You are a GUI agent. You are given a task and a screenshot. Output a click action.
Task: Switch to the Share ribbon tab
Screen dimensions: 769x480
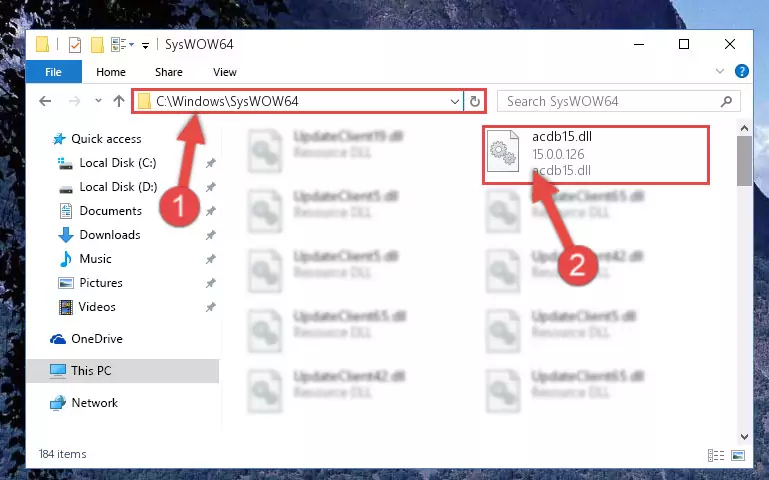pyautogui.click(x=169, y=72)
